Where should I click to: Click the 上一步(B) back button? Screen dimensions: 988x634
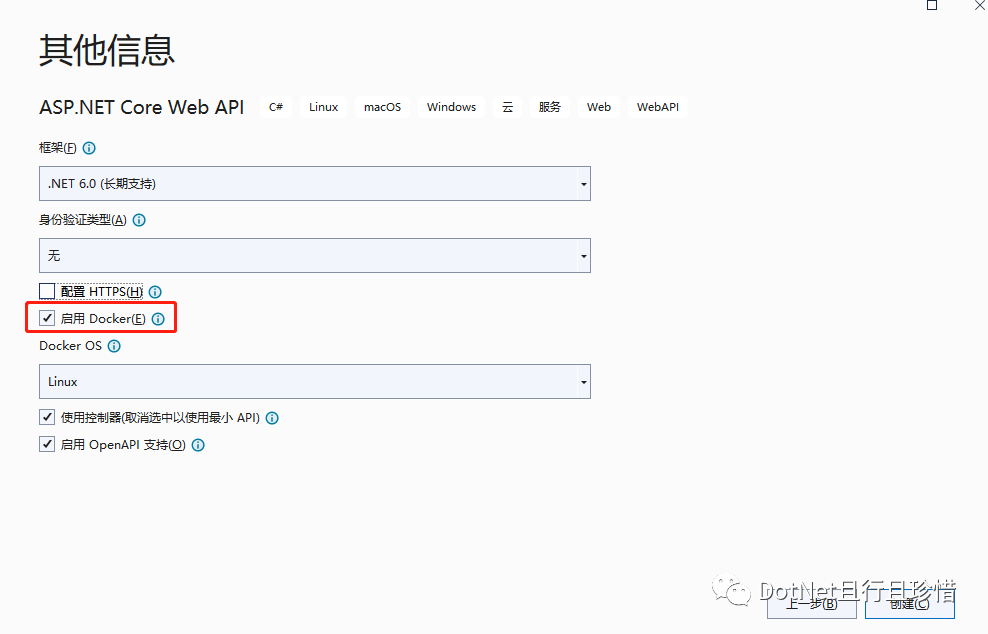(x=812, y=604)
